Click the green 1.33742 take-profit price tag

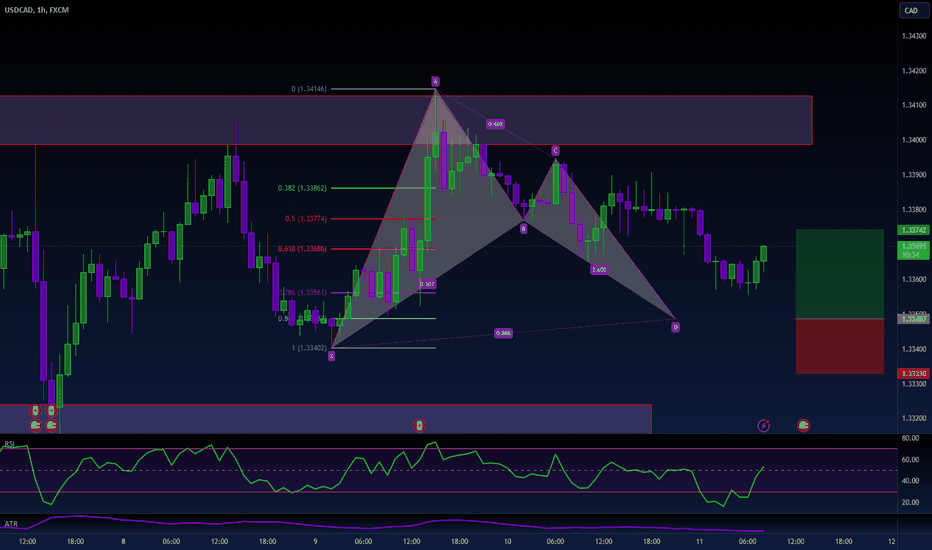pyautogui.click(x=914, y=230)
